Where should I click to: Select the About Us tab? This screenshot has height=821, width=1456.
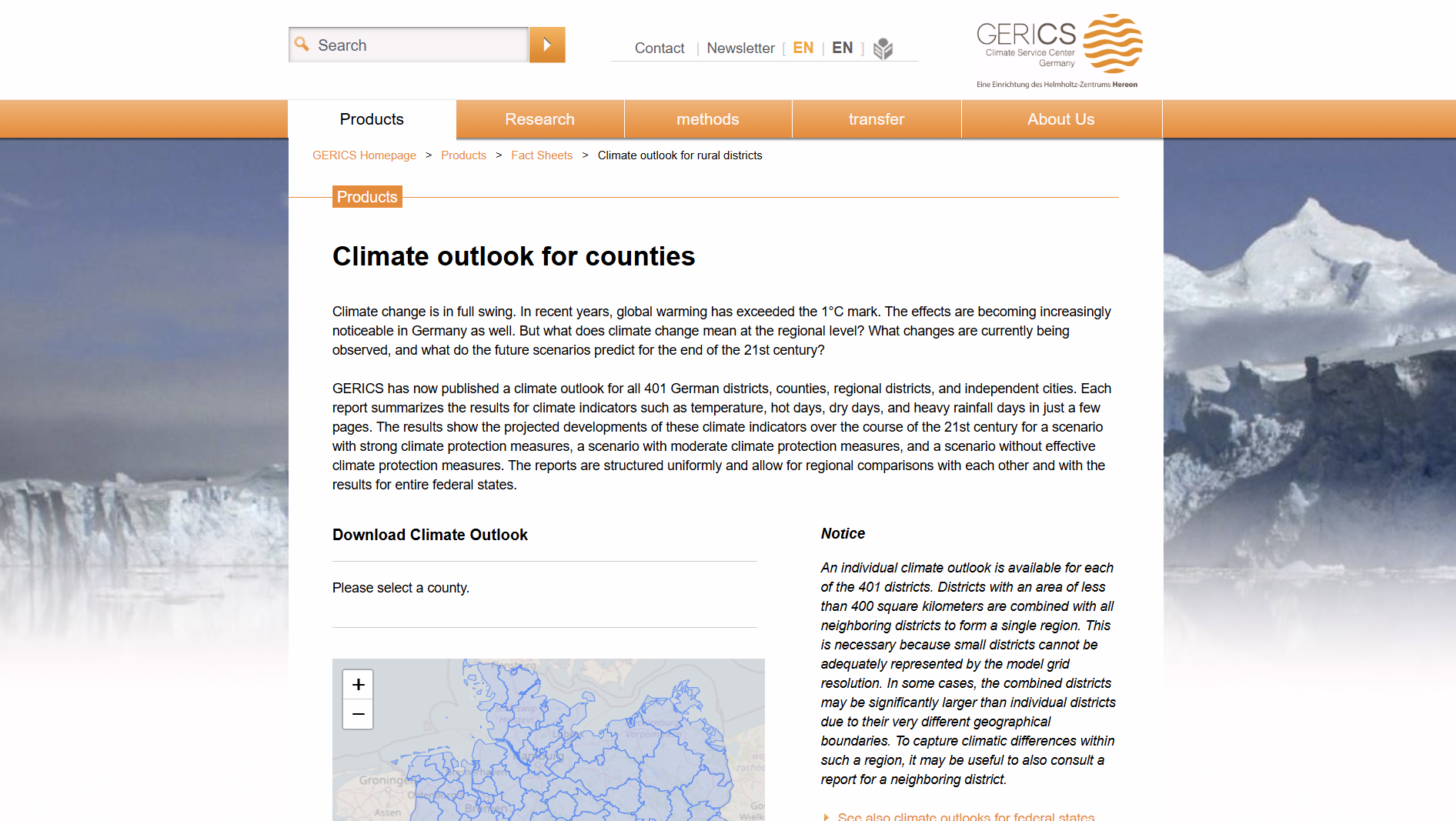(1061, 119)
